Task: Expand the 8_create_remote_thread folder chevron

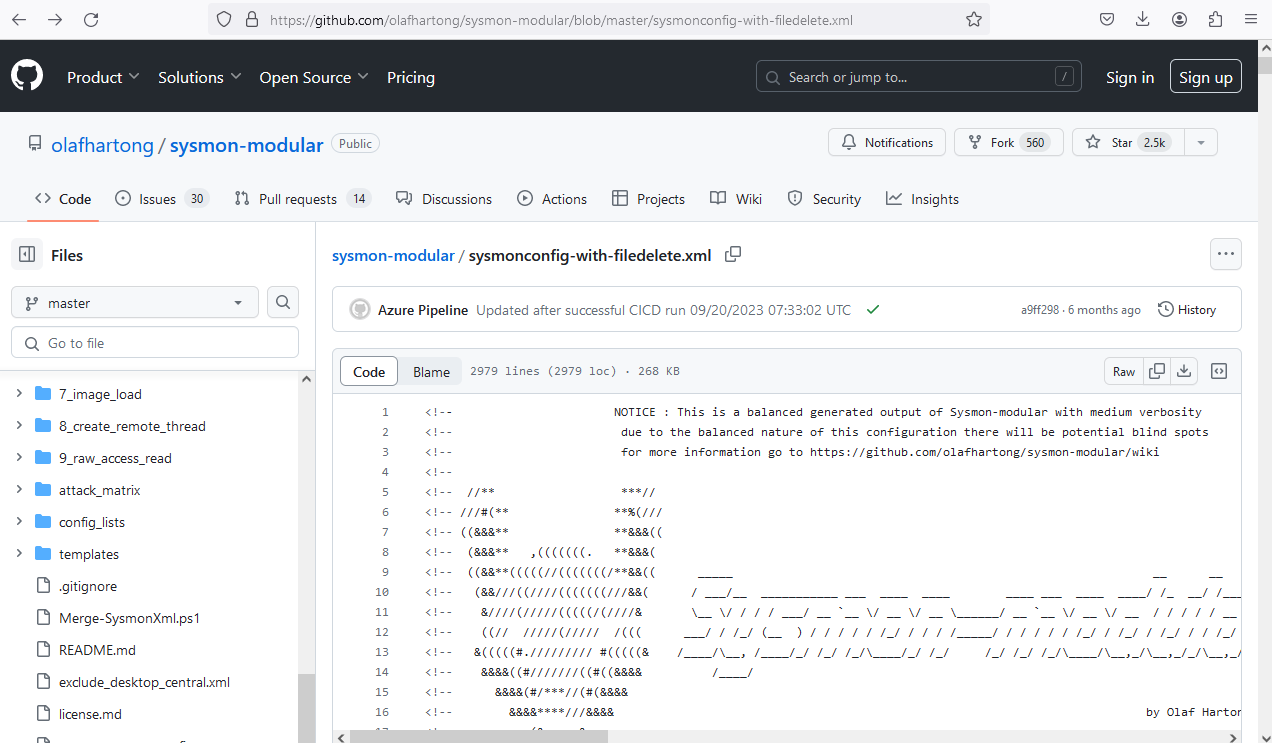Action: click(18, 426)
